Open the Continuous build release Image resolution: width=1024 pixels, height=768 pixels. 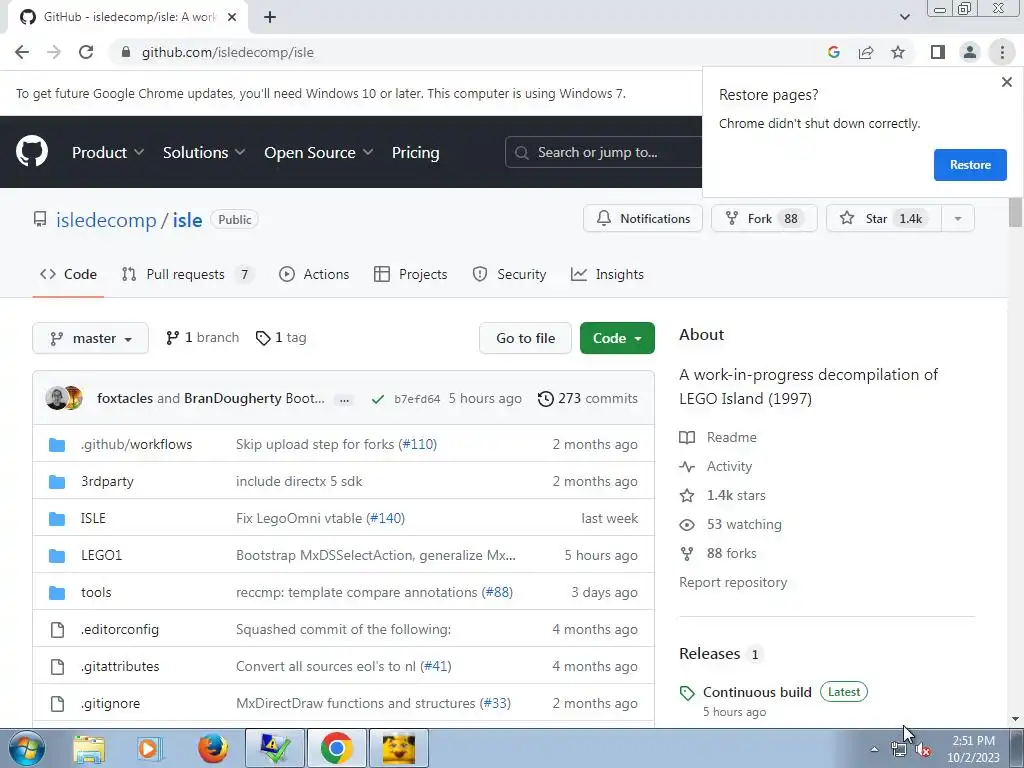[x=757, y=692]
